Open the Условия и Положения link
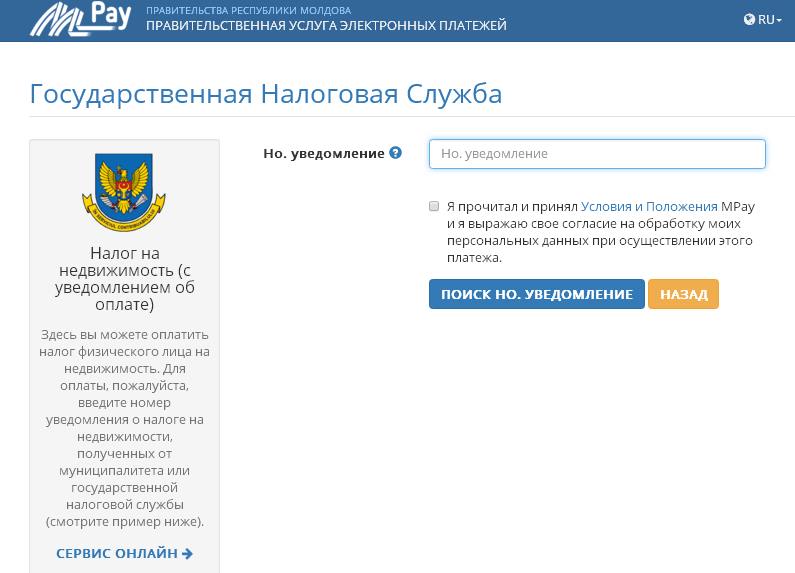795x573 pixels. [649, 206]
